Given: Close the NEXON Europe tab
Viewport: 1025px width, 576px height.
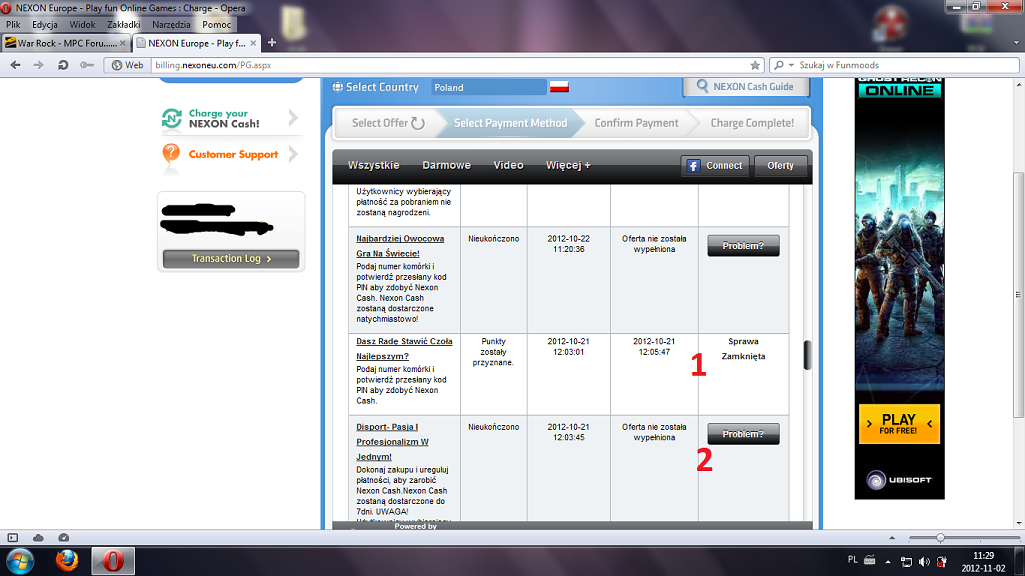Looking at the screenshot, I should pyautogui.click(x=254, y=43).
